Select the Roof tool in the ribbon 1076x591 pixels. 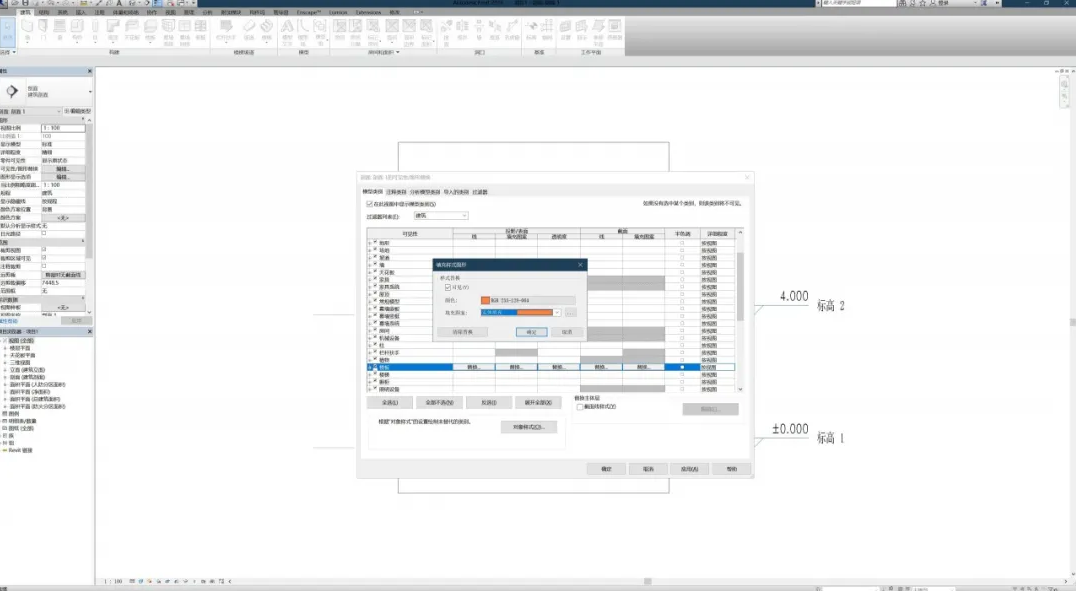point(113,30)
